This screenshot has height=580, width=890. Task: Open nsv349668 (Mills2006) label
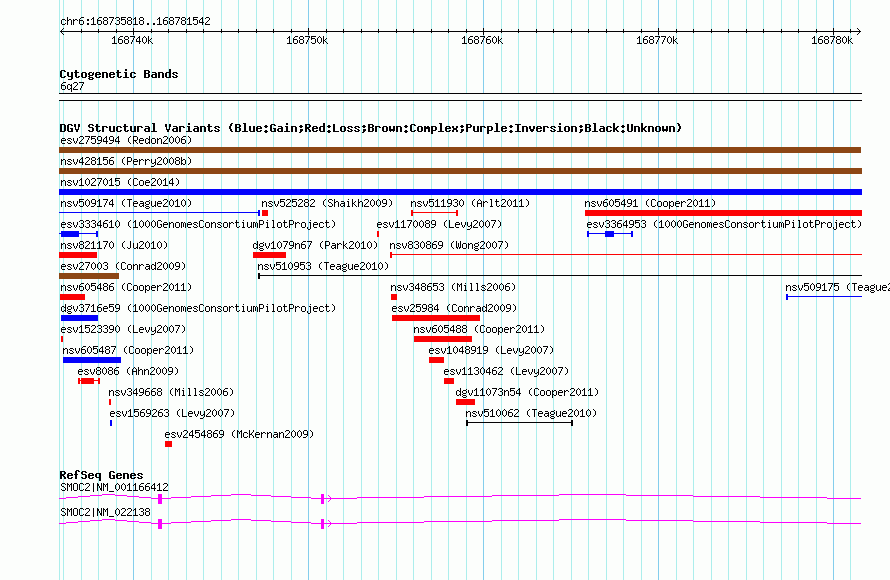[x=171, y=392]
